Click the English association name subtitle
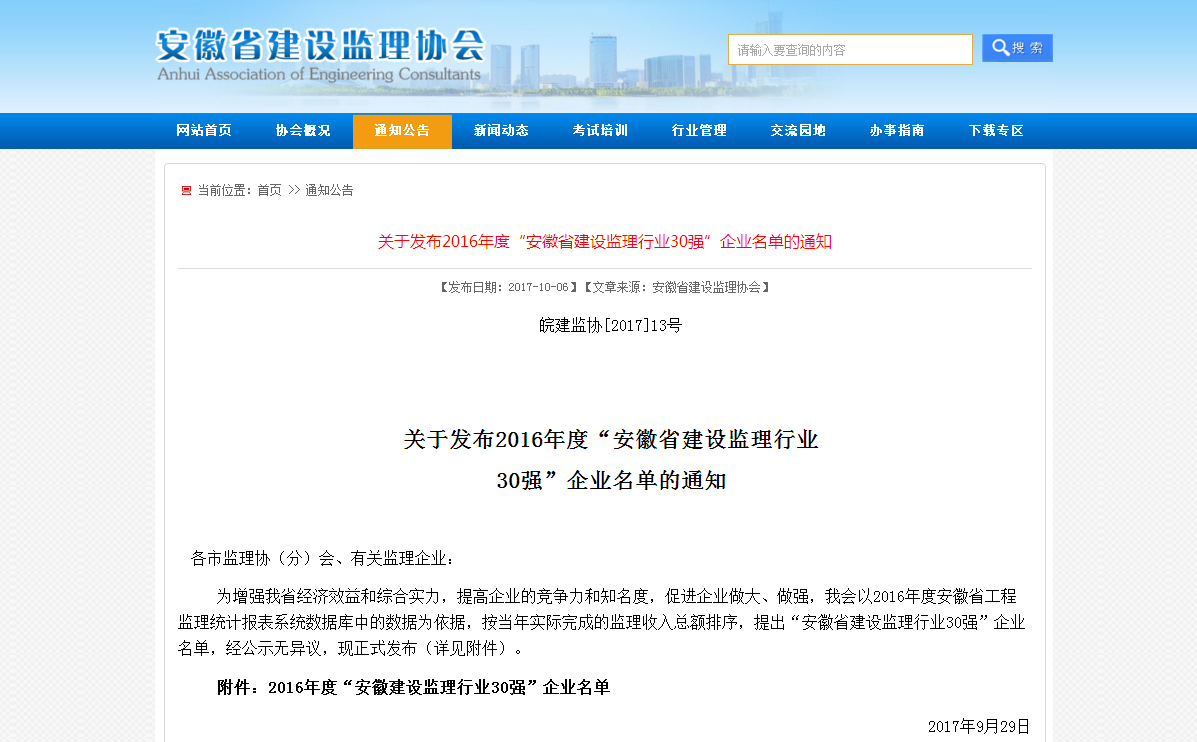This screenshot has width=1197, height=742. [319, 75]
